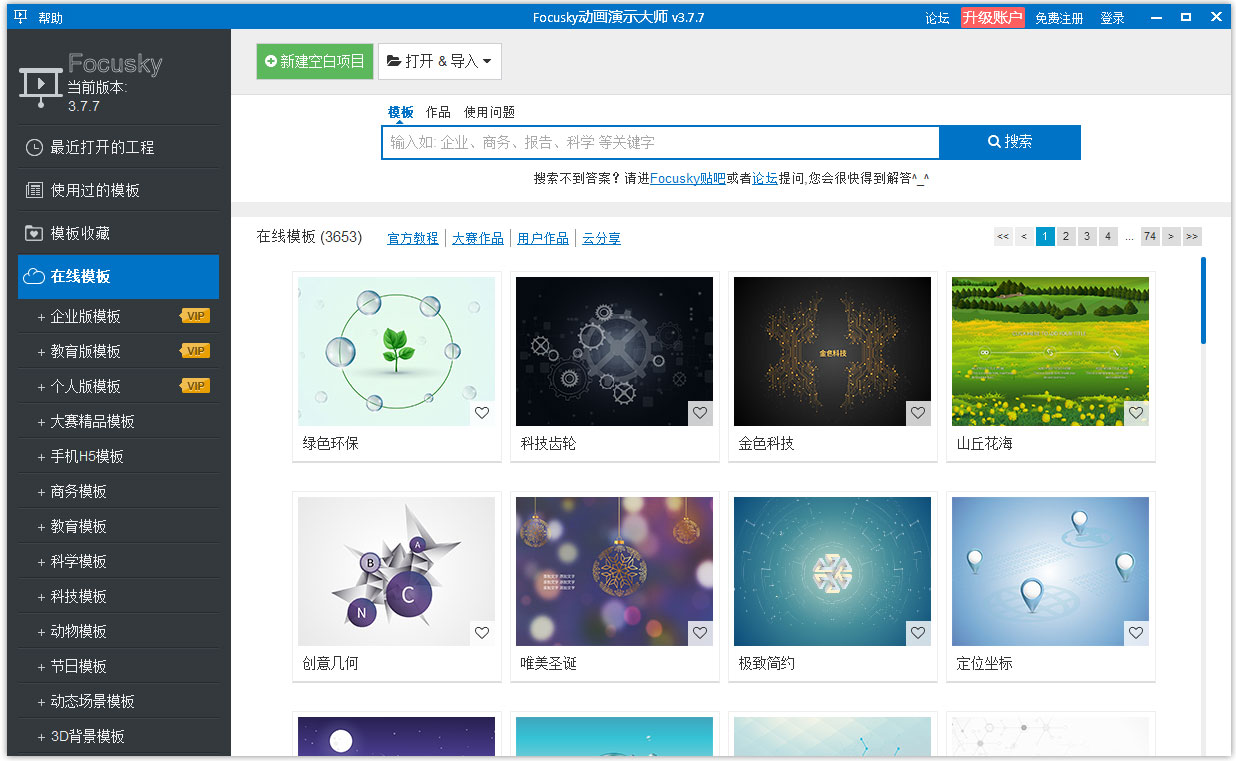Select 在线模板 cloud item
The image size is (1236, 761).
(118, 277)
